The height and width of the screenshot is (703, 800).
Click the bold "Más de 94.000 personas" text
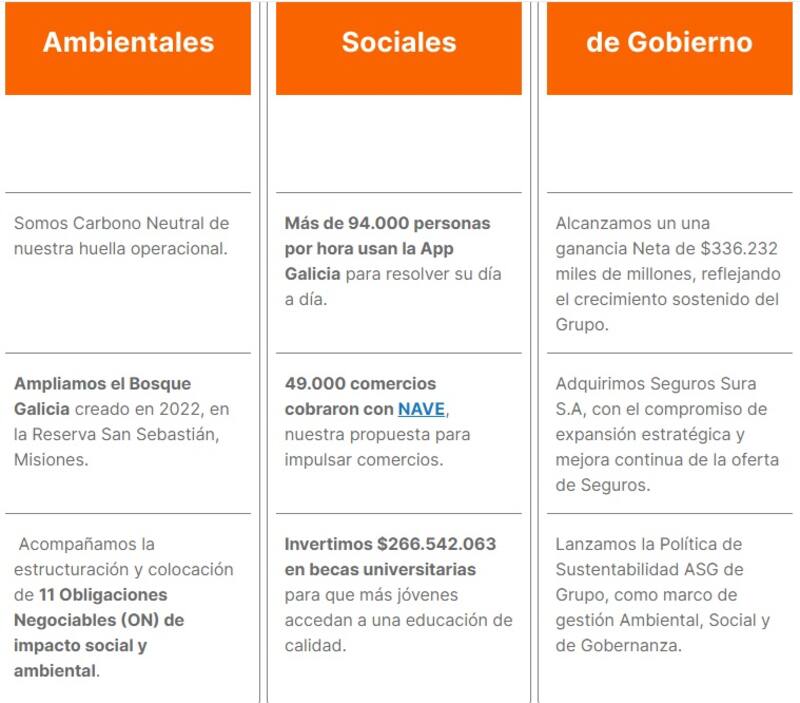click(387, 222)
